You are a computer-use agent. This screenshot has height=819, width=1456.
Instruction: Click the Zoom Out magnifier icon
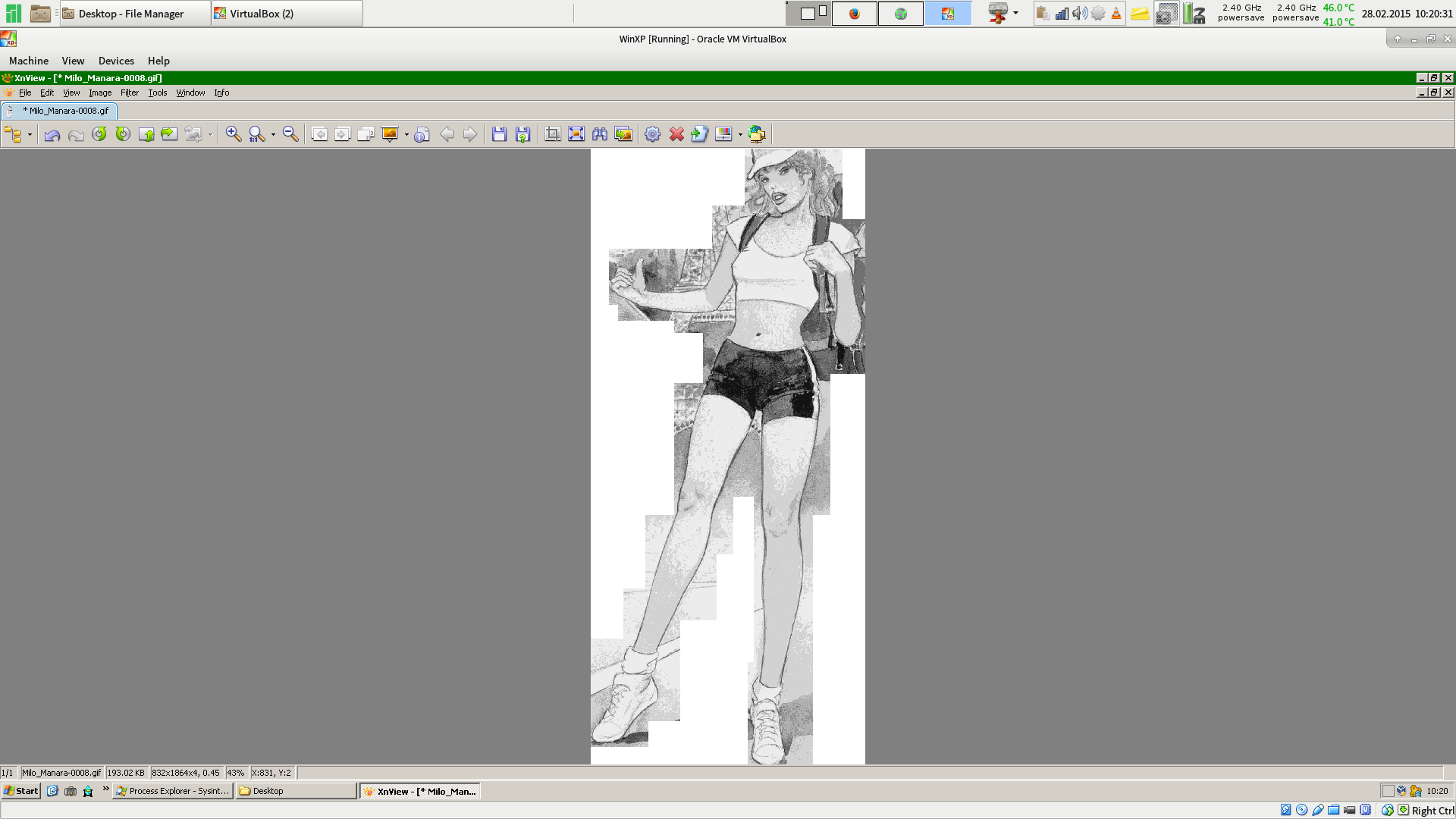(x=290, y=134)
